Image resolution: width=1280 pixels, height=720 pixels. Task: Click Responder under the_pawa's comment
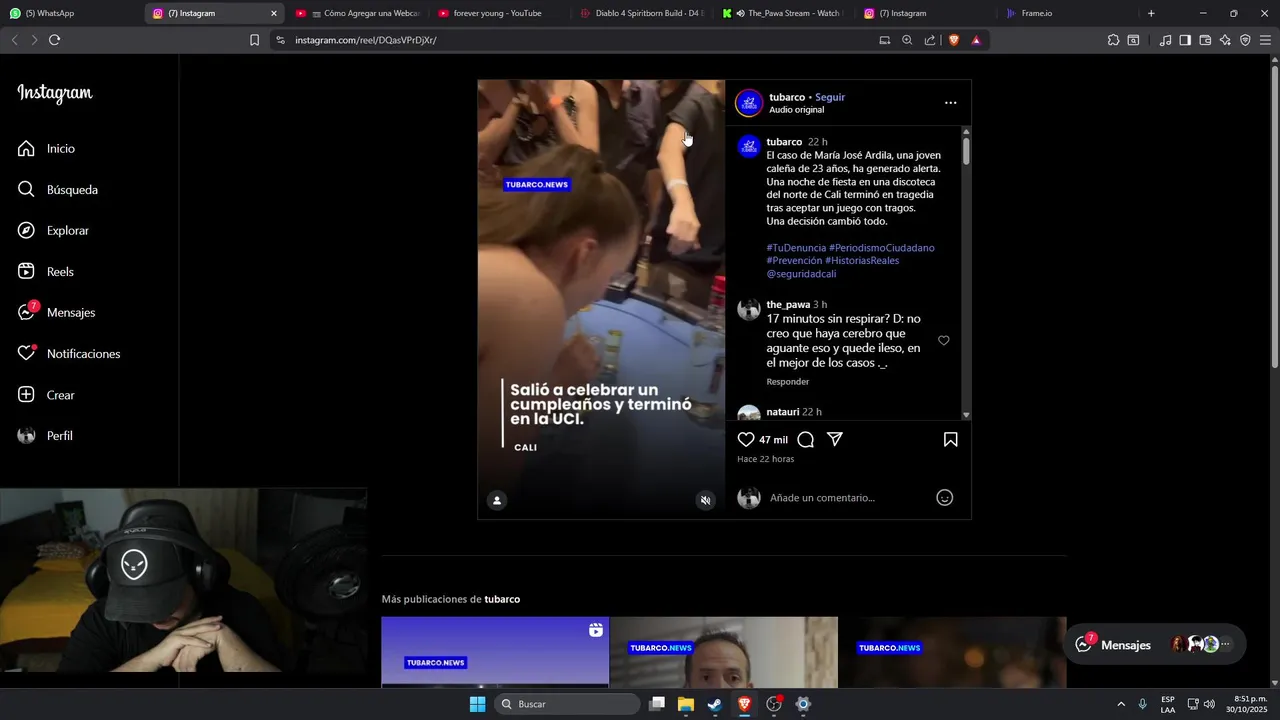pyautogui.click(x=788, y=382)
